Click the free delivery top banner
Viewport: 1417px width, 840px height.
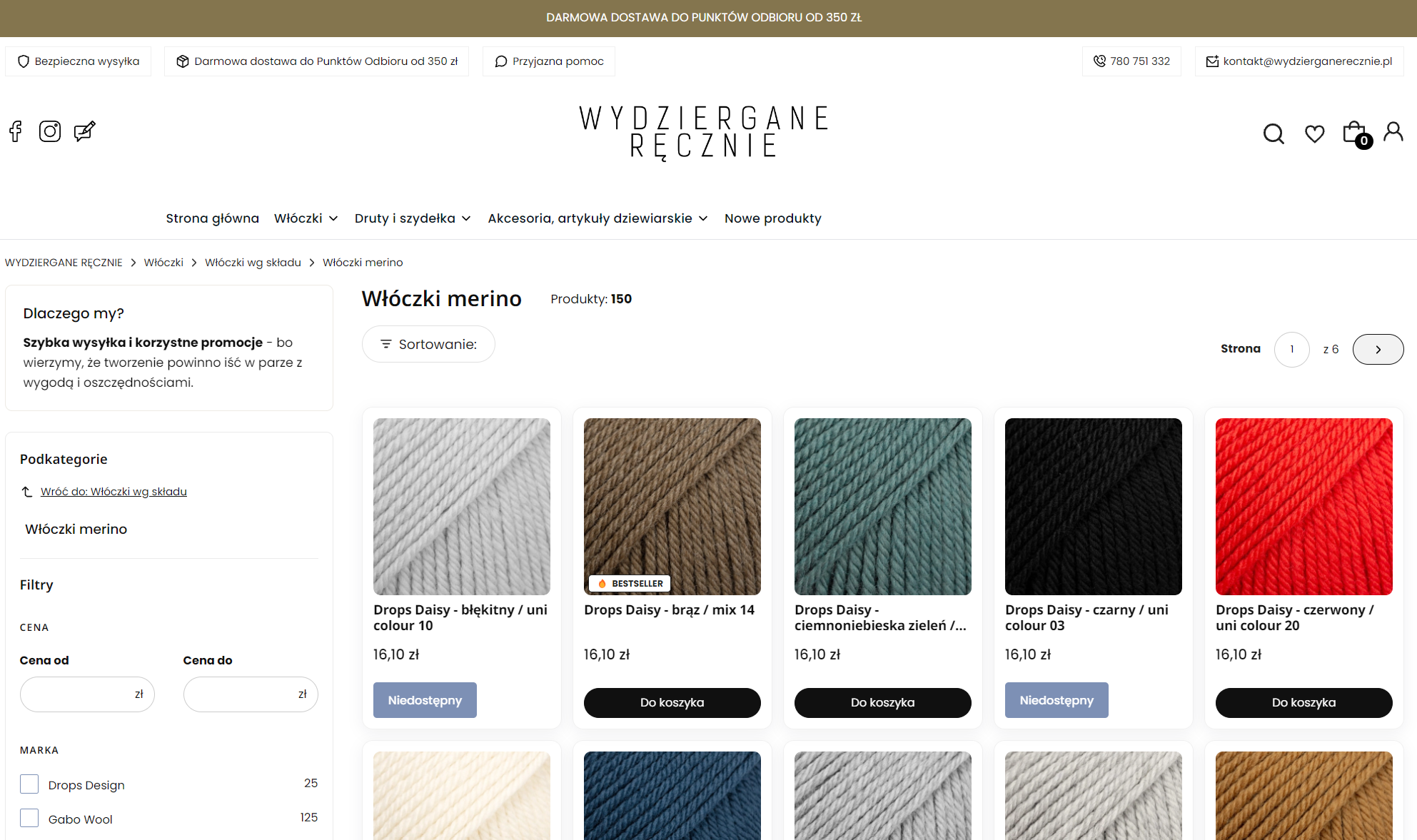tap(704, 18)
